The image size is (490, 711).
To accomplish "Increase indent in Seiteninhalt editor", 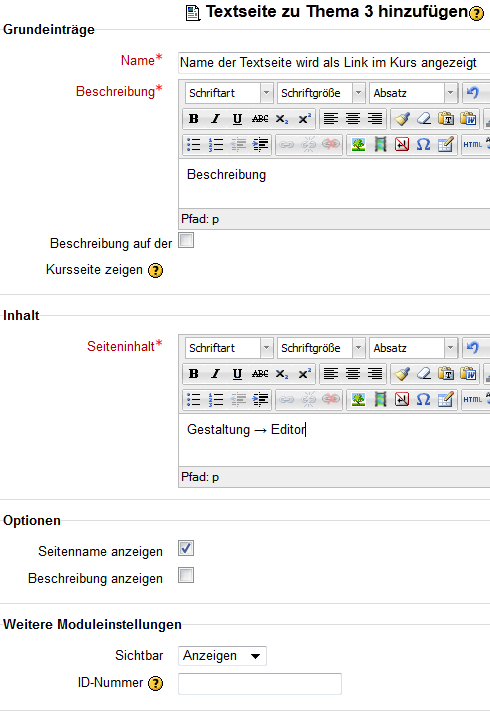I will pyautogui.click(x=260, y=399).
